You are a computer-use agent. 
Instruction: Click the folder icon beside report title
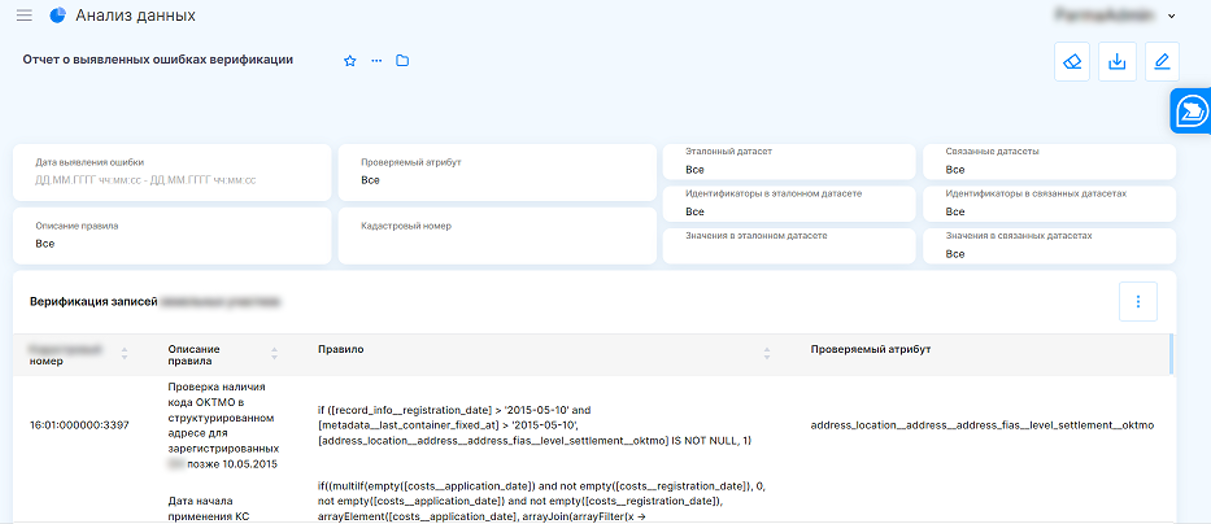click(402, 61)
